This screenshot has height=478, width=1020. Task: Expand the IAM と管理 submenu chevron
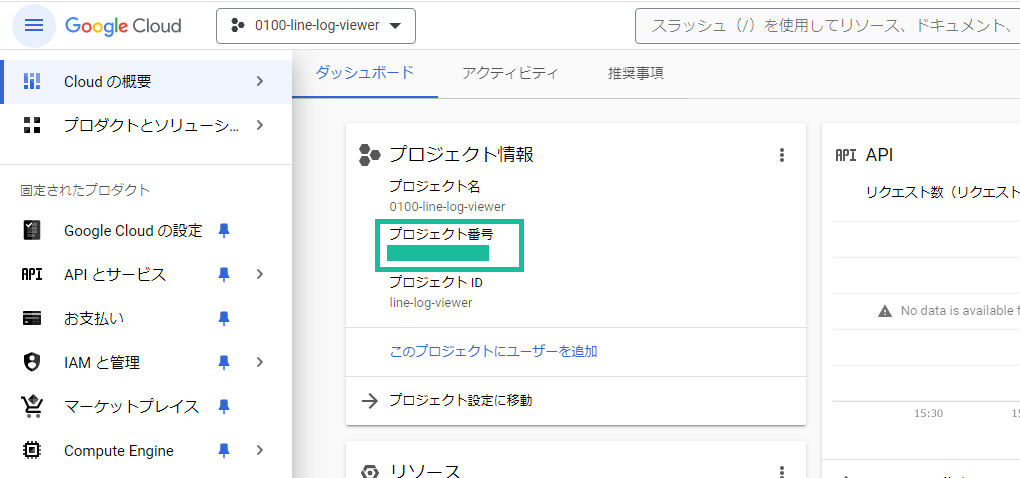(260, 362)
